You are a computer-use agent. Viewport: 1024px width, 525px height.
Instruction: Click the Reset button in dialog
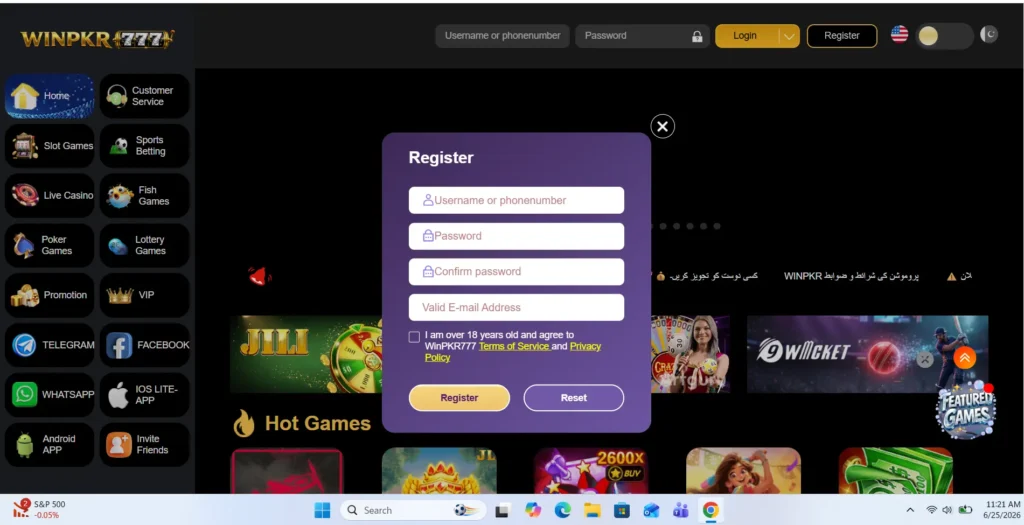(x=573, y=398)
